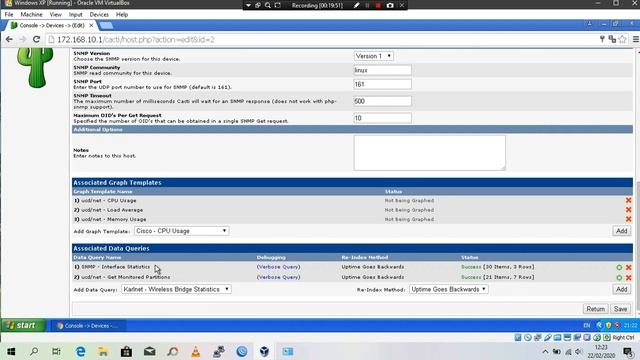Click the volume icon in system tray
Image resolution: width=640 pixels, height=360 pixels.
pos(578,351)
